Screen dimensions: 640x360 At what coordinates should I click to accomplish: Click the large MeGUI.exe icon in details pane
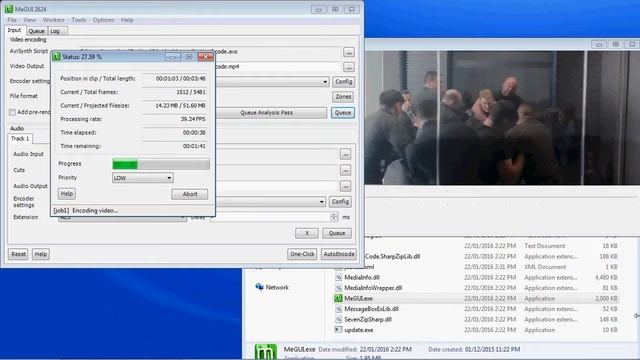pyautogui.click(x=266, y=351)
